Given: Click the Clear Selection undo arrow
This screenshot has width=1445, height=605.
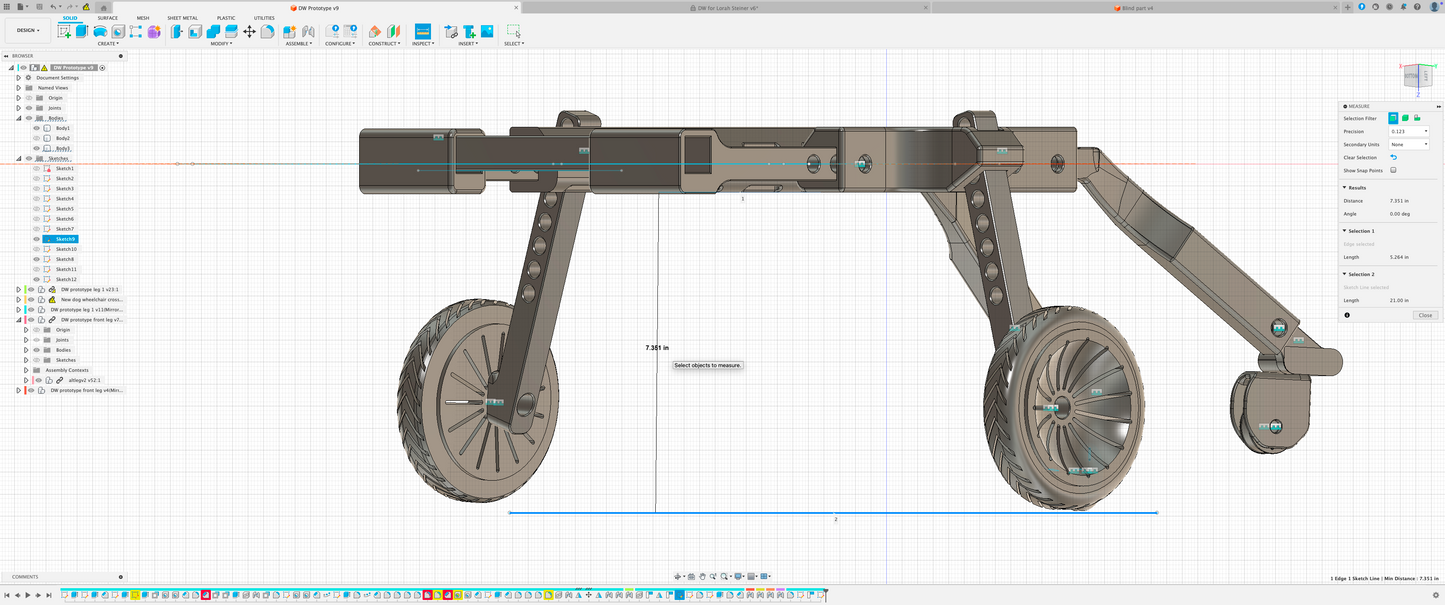Looking at the screenshot, I should pos(1394,158).
